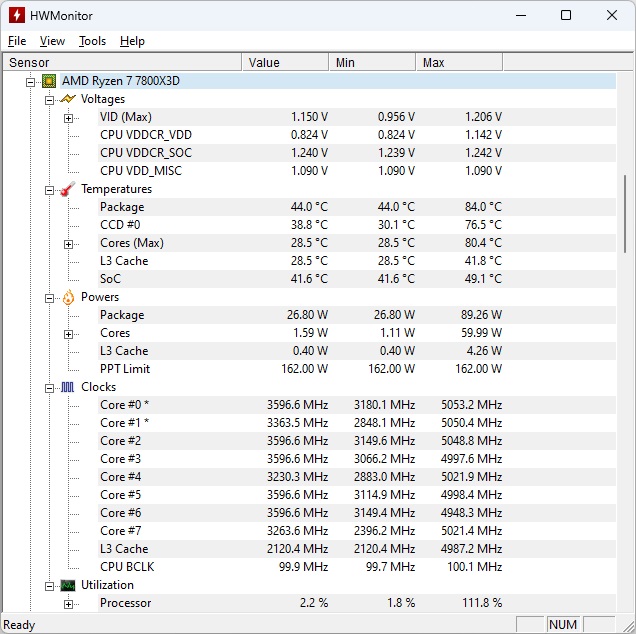636x634 pixels.
Task: Click the Utilization graph icon
Action: click(x=68, y=585)
